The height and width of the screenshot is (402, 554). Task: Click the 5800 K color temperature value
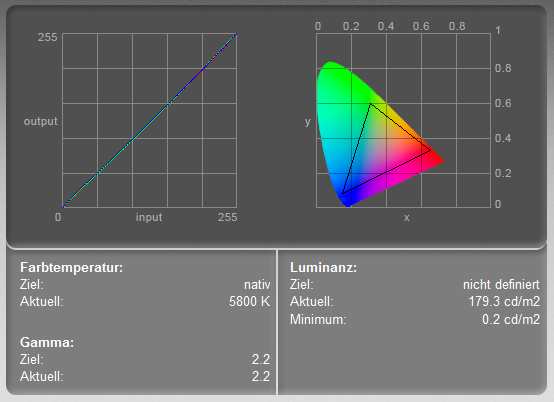(249, 301)
